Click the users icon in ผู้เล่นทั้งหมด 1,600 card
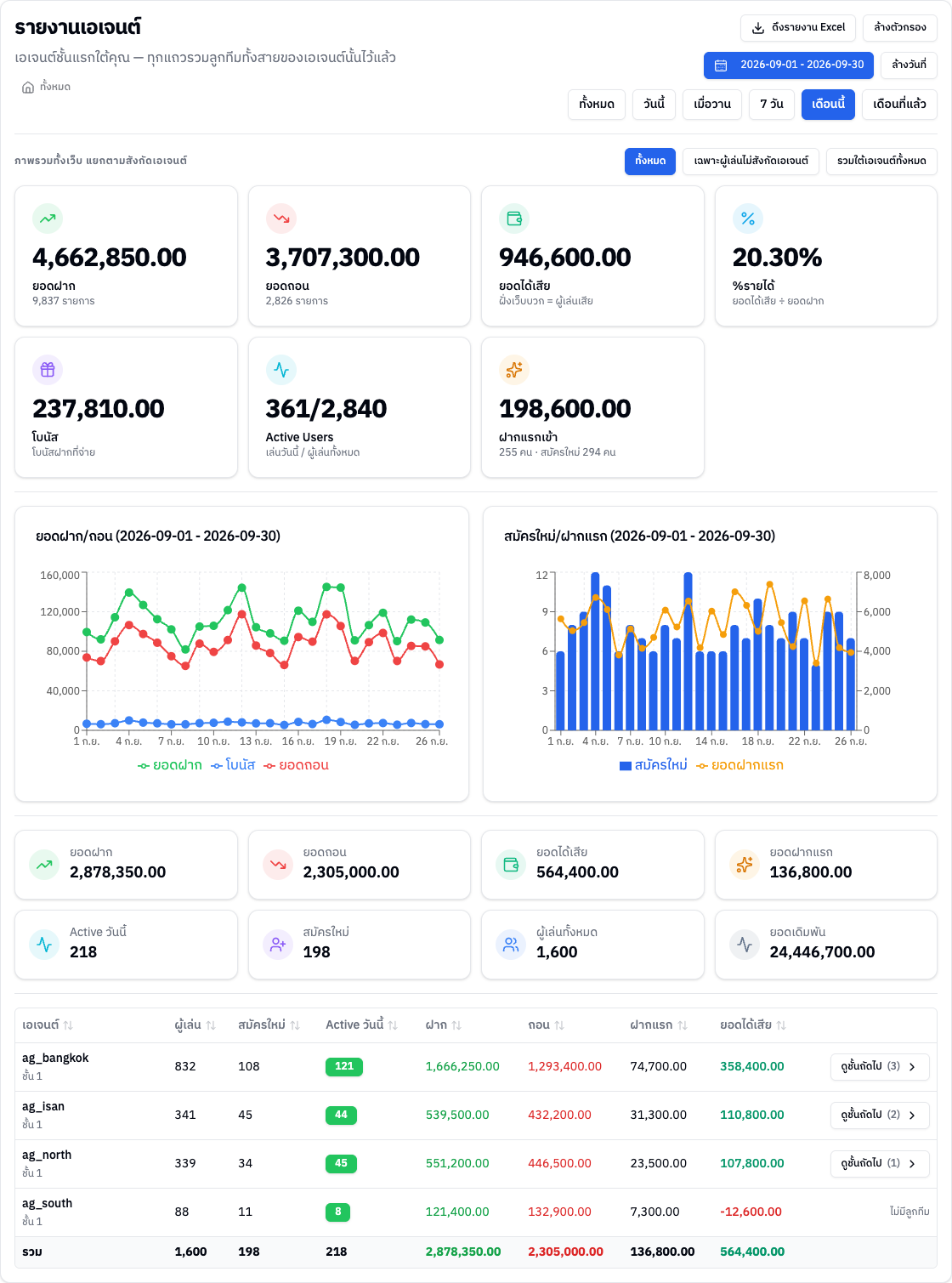Screen dimensions: 952x1283 click(x=511, y=945)
